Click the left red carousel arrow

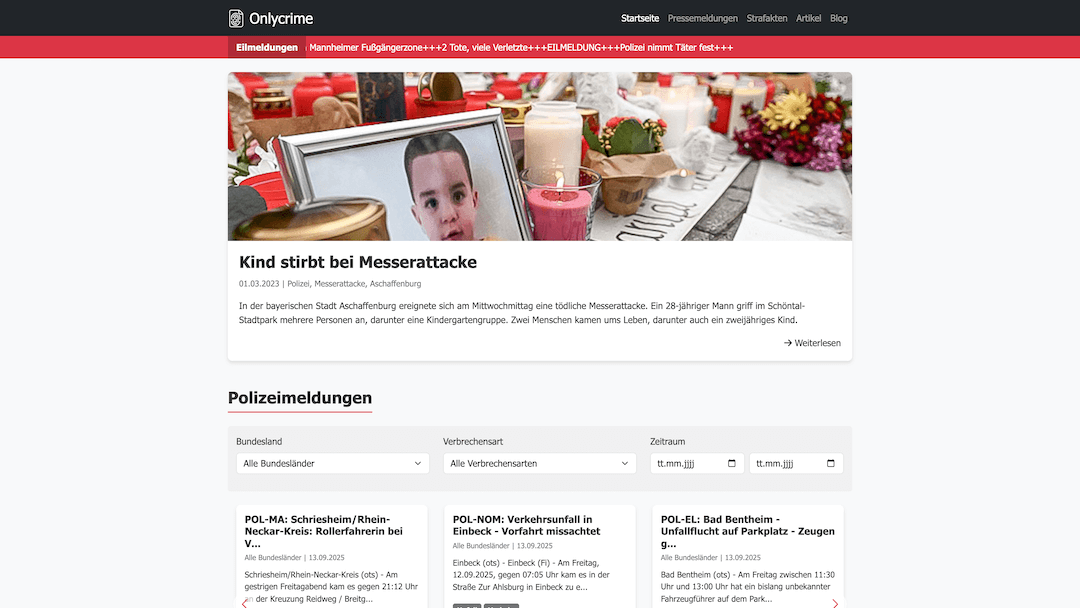pos(243,603)
